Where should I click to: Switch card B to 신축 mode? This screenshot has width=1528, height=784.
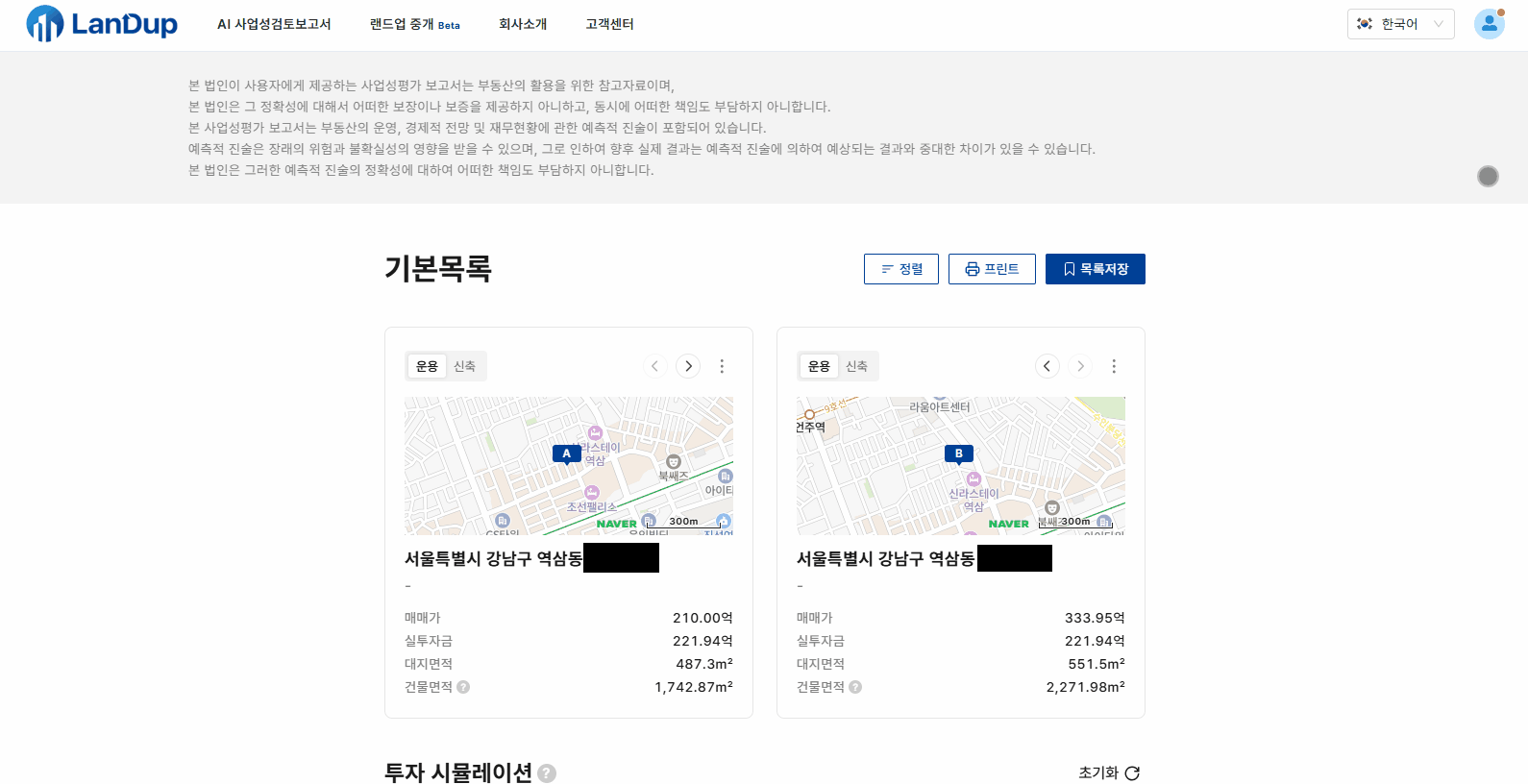(x=857, y=366)
